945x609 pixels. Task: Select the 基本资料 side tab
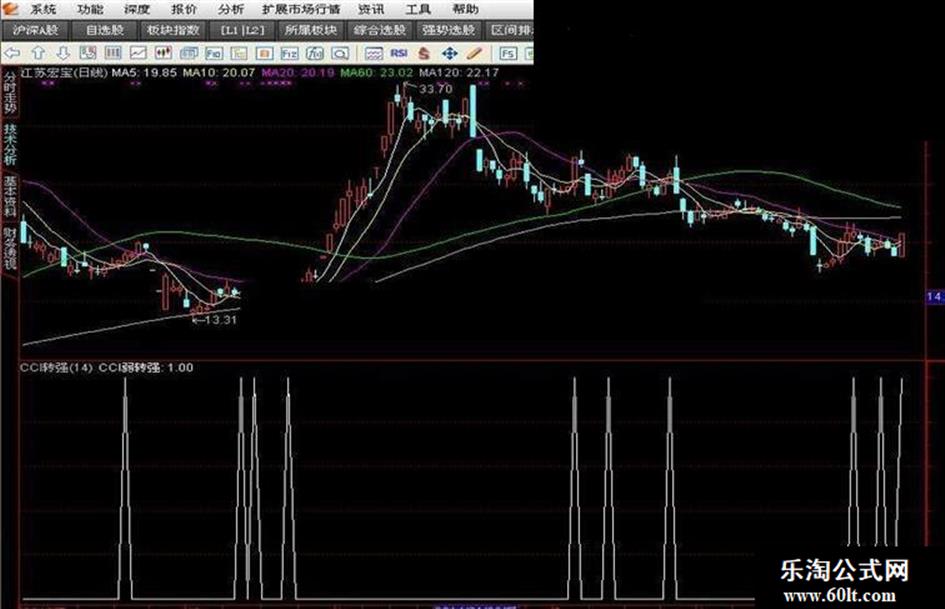10,197
